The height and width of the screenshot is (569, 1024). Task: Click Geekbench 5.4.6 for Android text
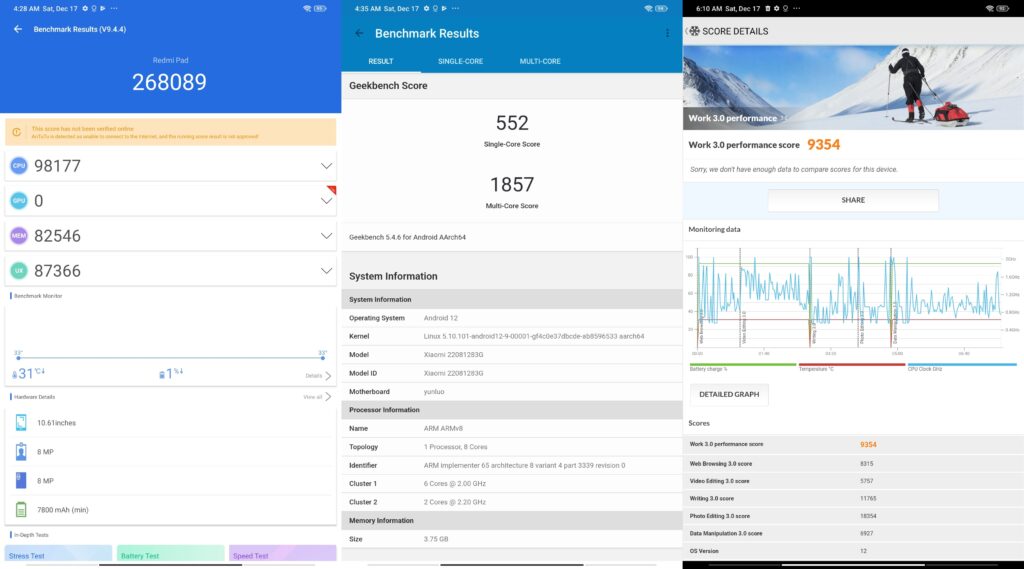tap(407, 237)
